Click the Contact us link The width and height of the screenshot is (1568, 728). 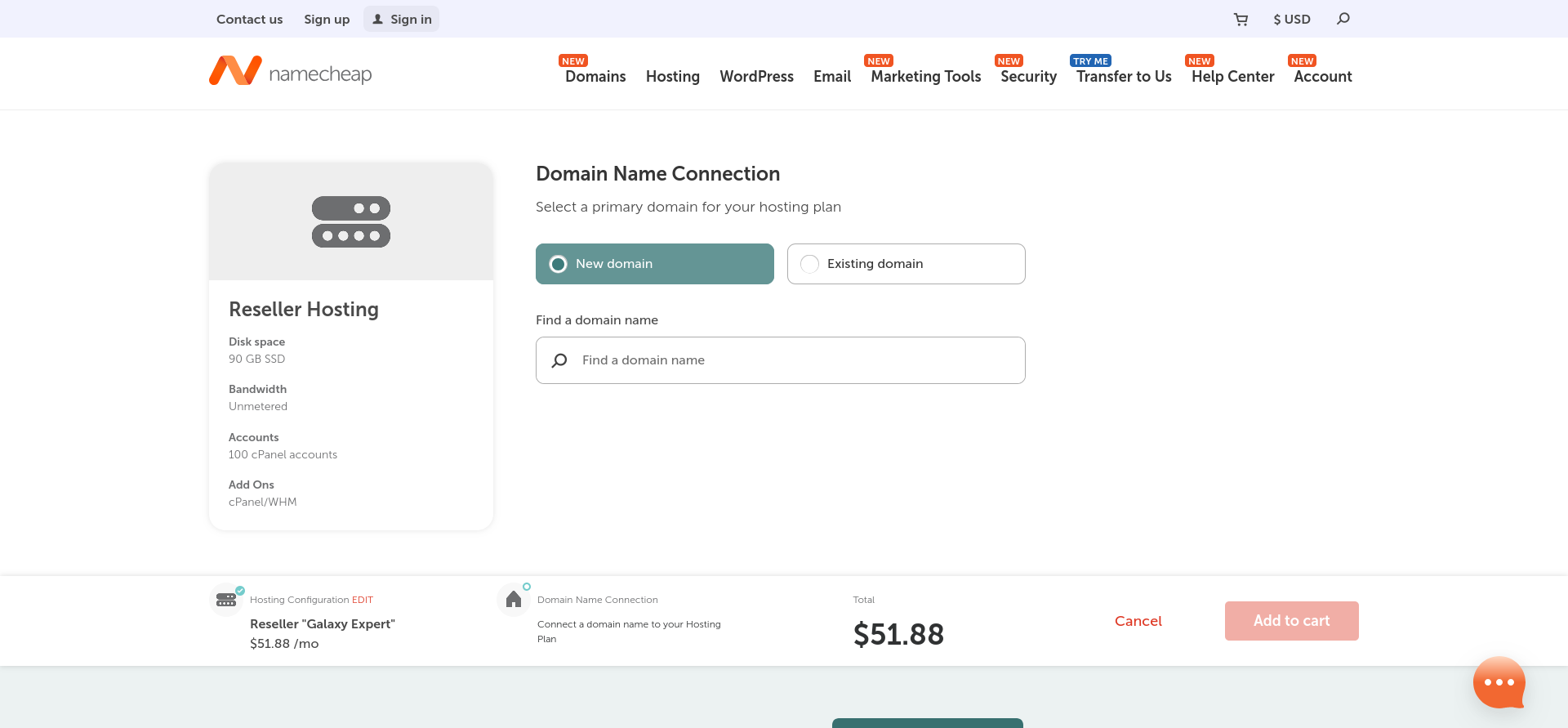click(249, 19)
